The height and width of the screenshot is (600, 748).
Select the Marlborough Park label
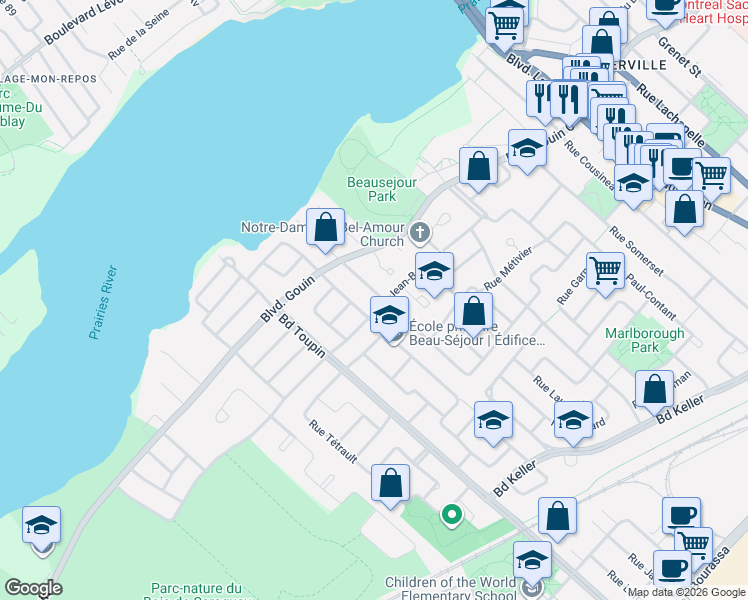[x=644, y=340]
